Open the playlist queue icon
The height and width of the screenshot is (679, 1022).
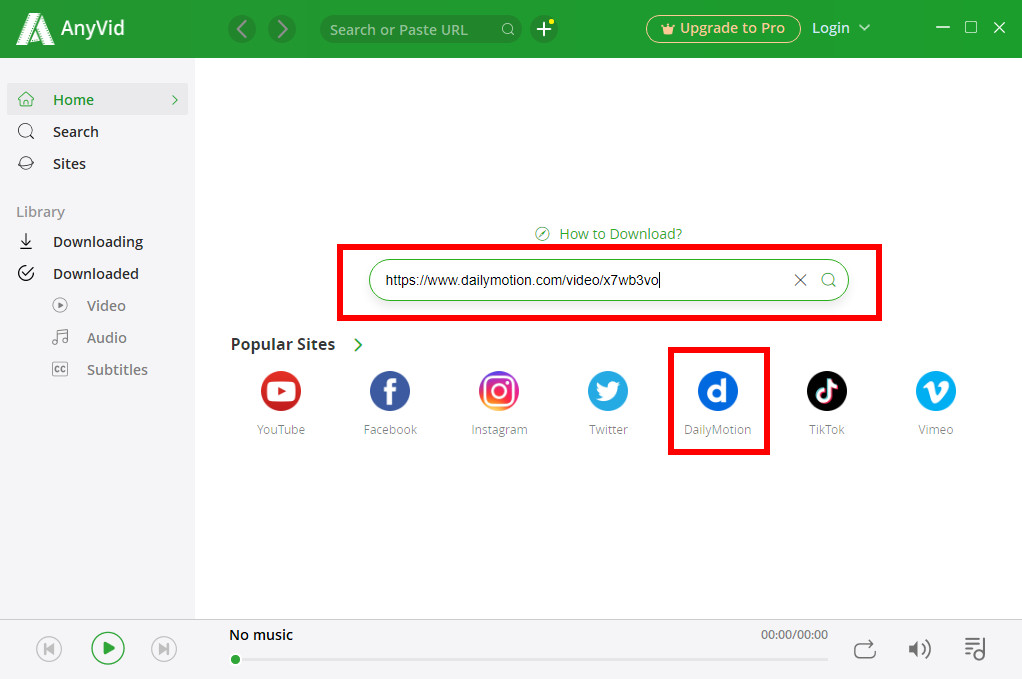(x=975, y=649)
